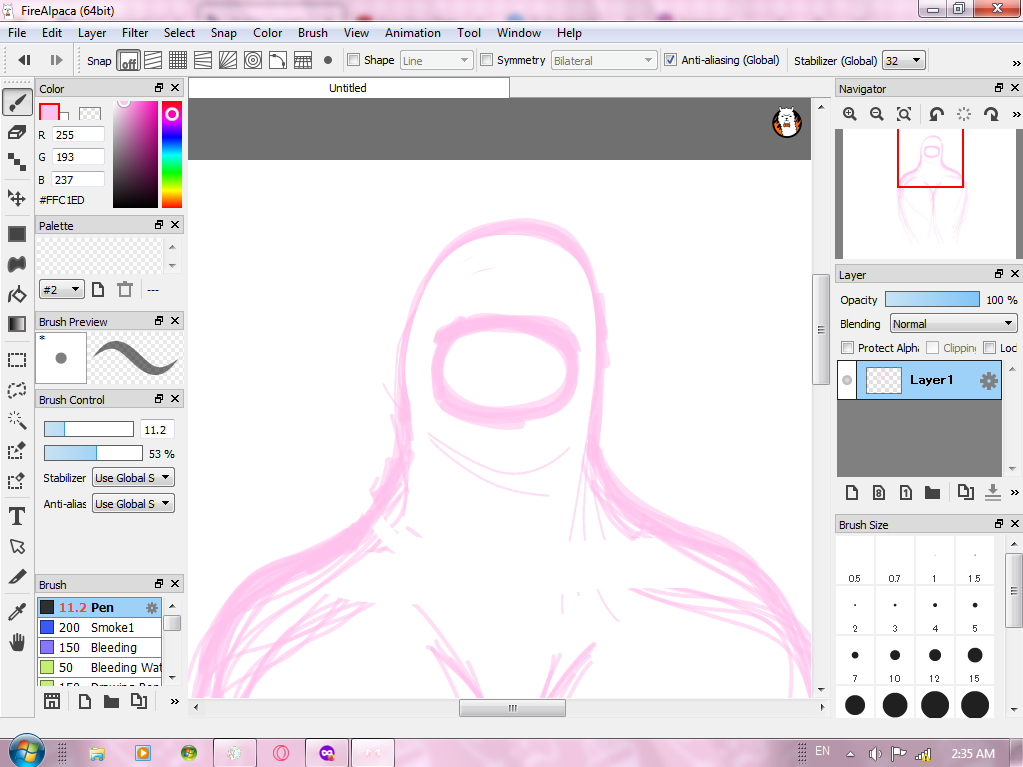Select the Fill rectangle tool
Viewport: 1023px width, 767px height.
coord(17,233)
